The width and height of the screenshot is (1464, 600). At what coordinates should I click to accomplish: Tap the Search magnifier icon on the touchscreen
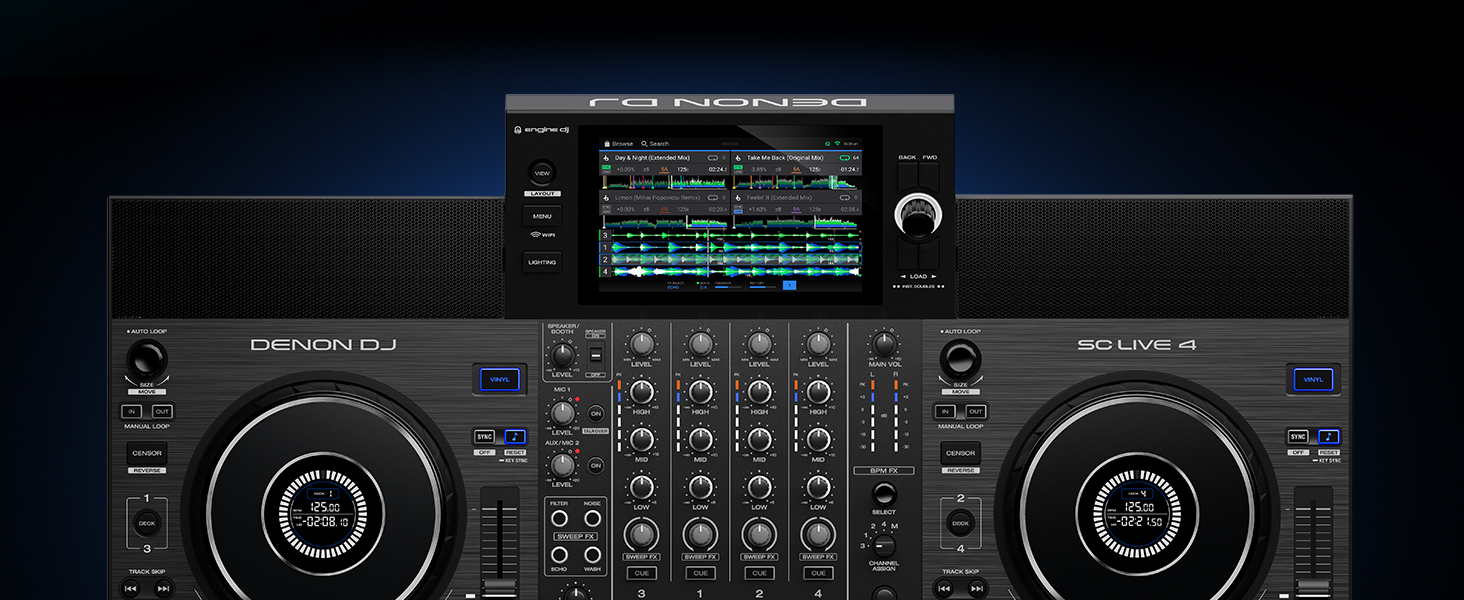point(644,143)
